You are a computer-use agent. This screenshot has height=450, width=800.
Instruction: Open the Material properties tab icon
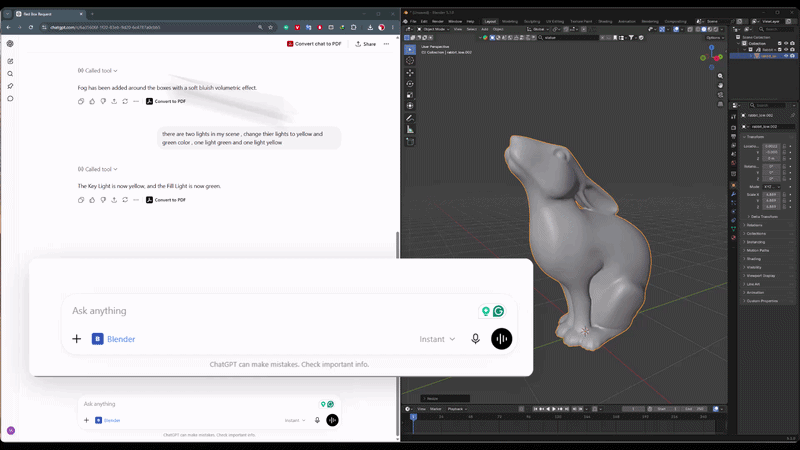pyautogui.click(x=733, y=238)
